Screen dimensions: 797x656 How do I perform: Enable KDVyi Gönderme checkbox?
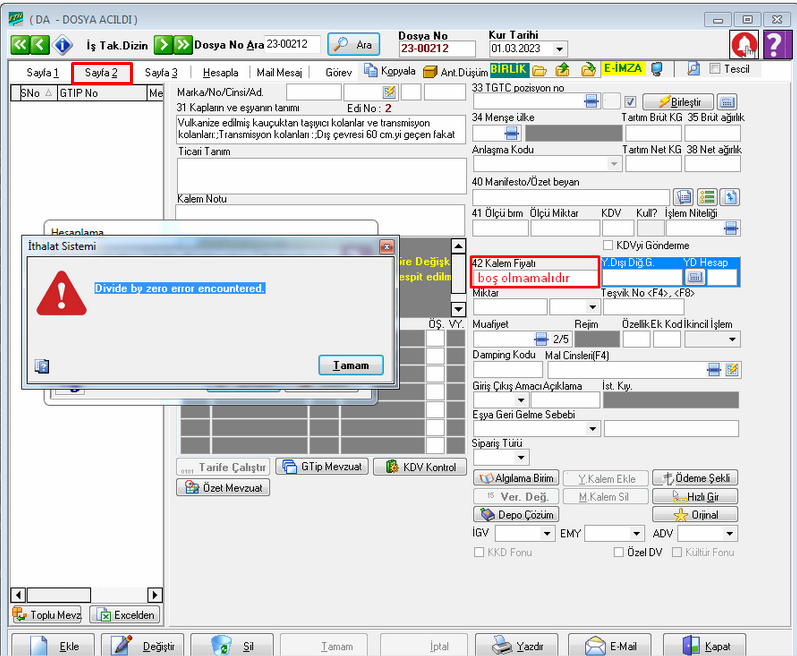coord(608,245)
